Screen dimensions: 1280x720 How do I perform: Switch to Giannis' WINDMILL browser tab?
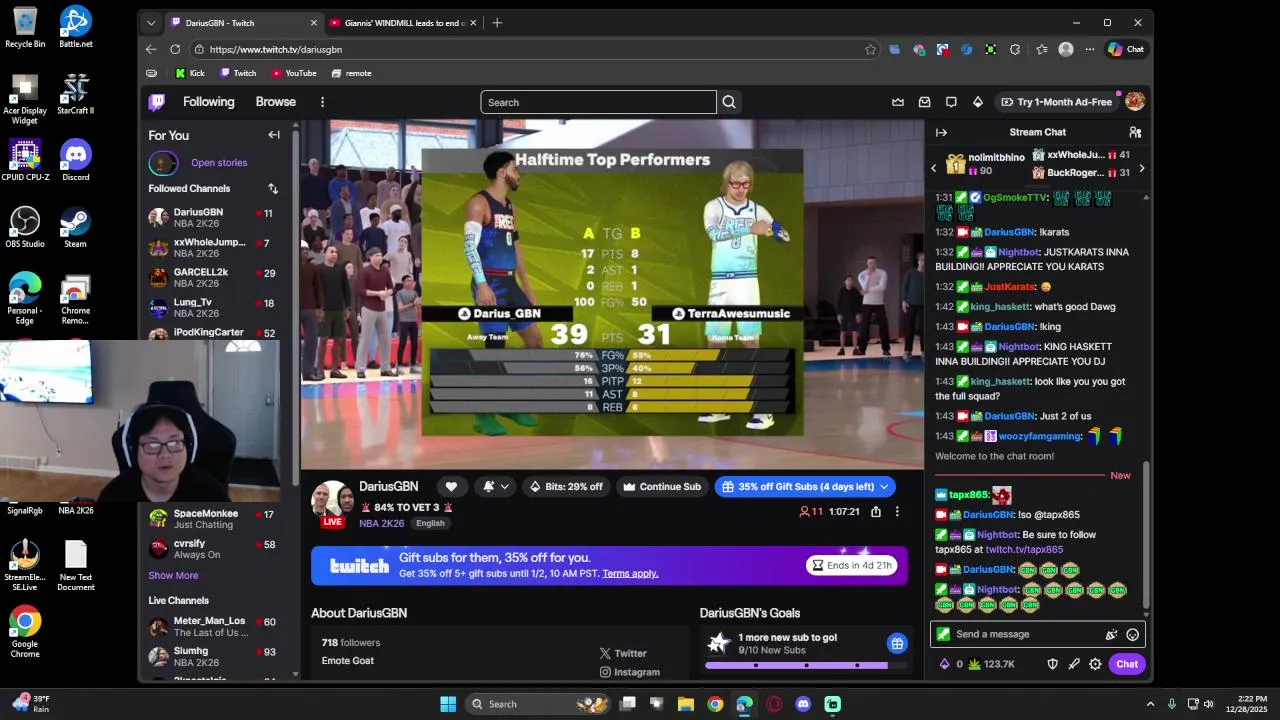tap(402, 23)
